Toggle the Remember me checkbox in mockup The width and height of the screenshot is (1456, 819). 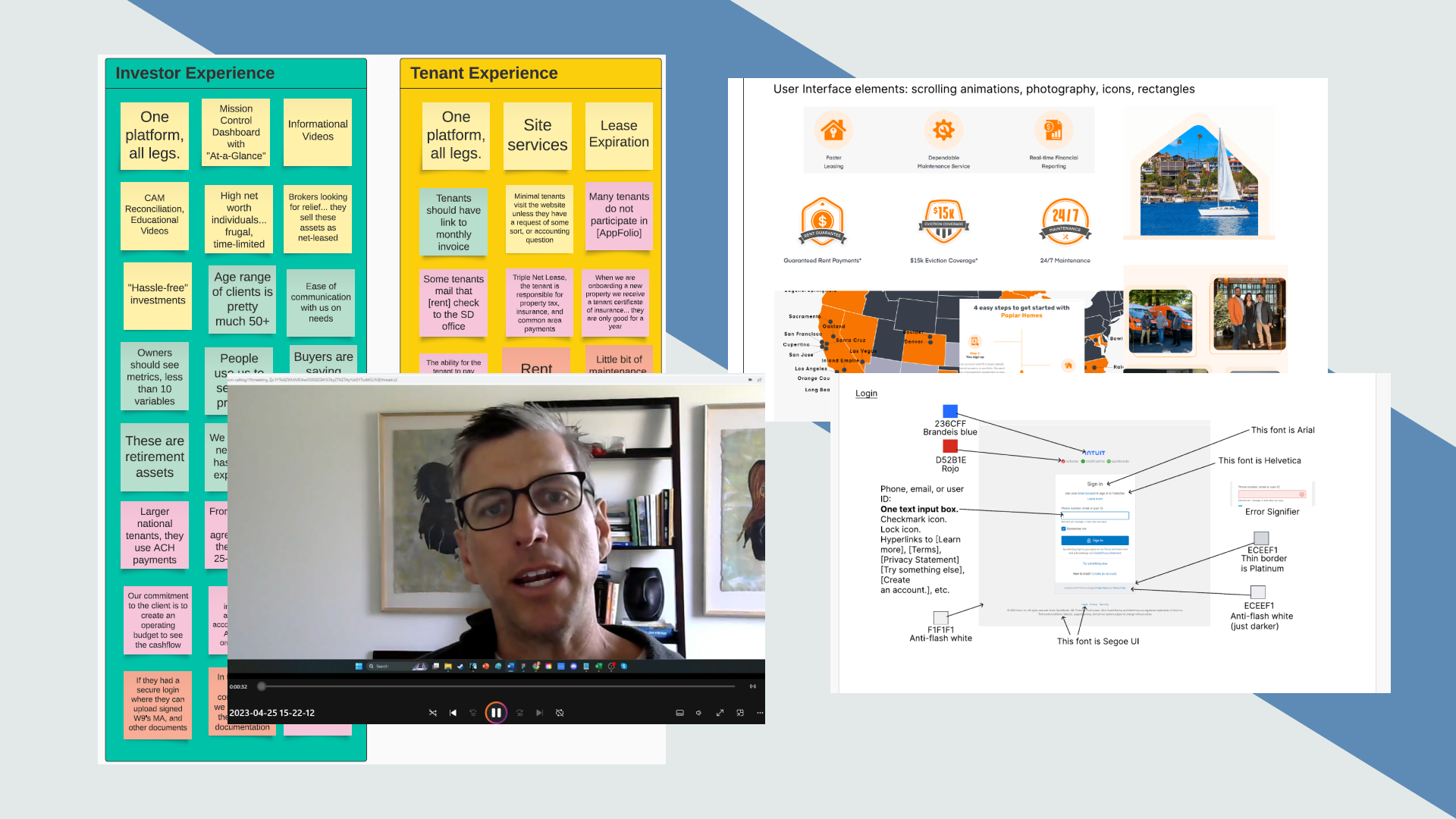tap(1063, 529)
